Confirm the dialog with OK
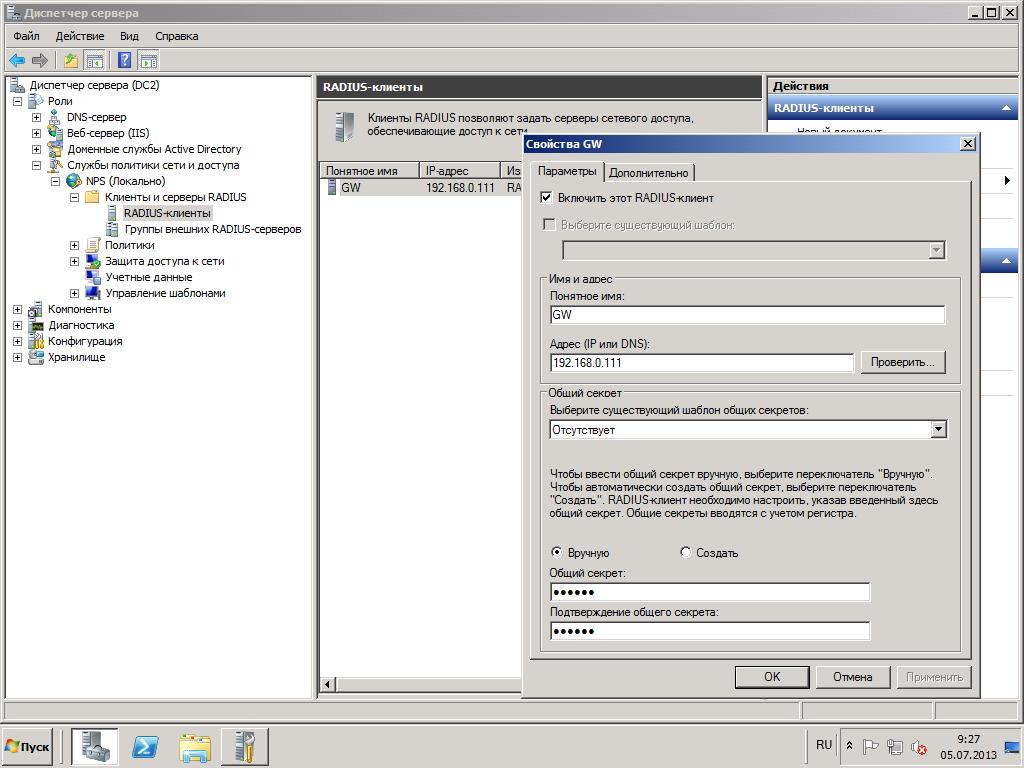 tap(772, 677)
